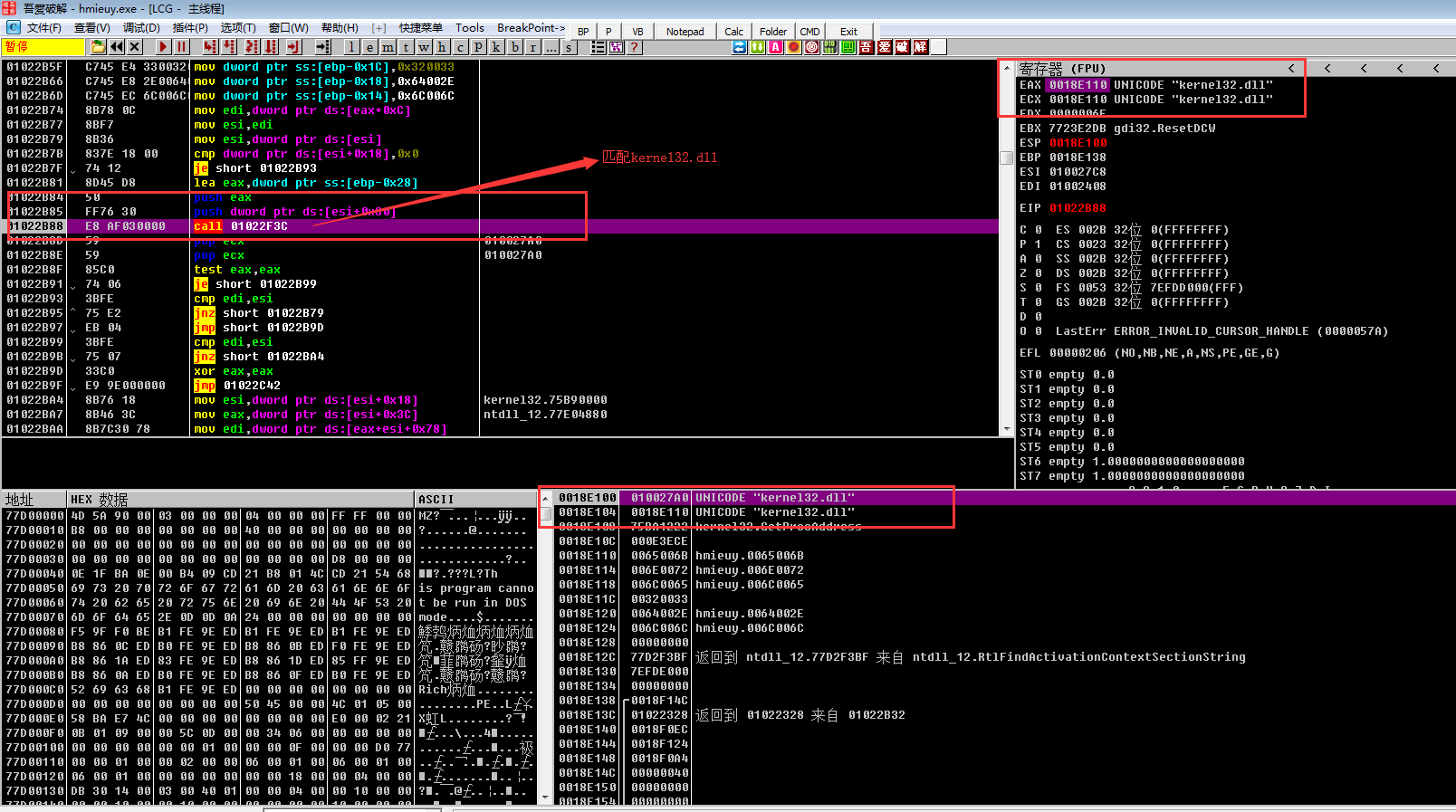The image size is (1456, 812).
Task: Click the VB button
Action: [x=637, y=31]
